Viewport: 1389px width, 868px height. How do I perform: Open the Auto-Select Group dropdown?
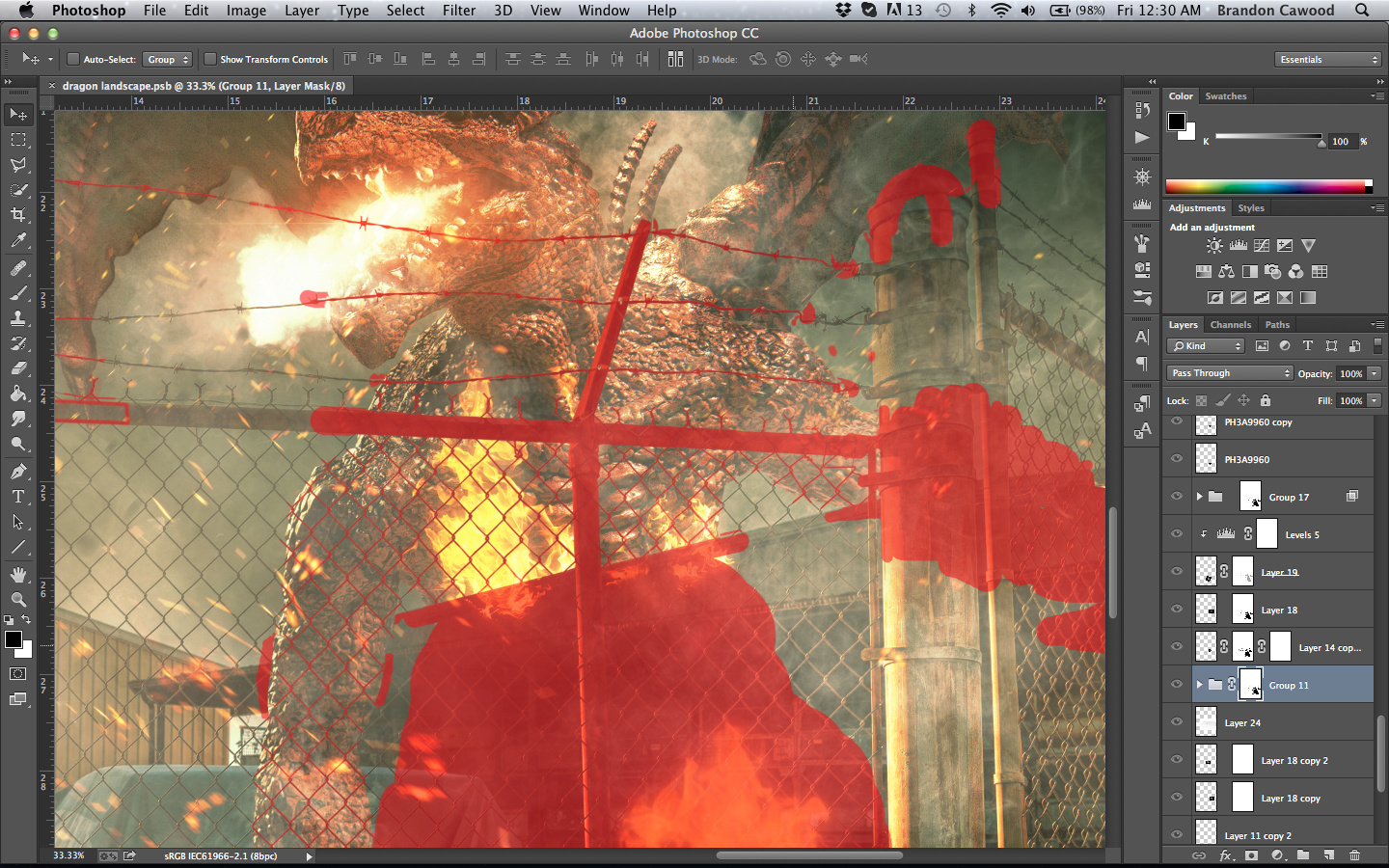(x=168, y=59)
